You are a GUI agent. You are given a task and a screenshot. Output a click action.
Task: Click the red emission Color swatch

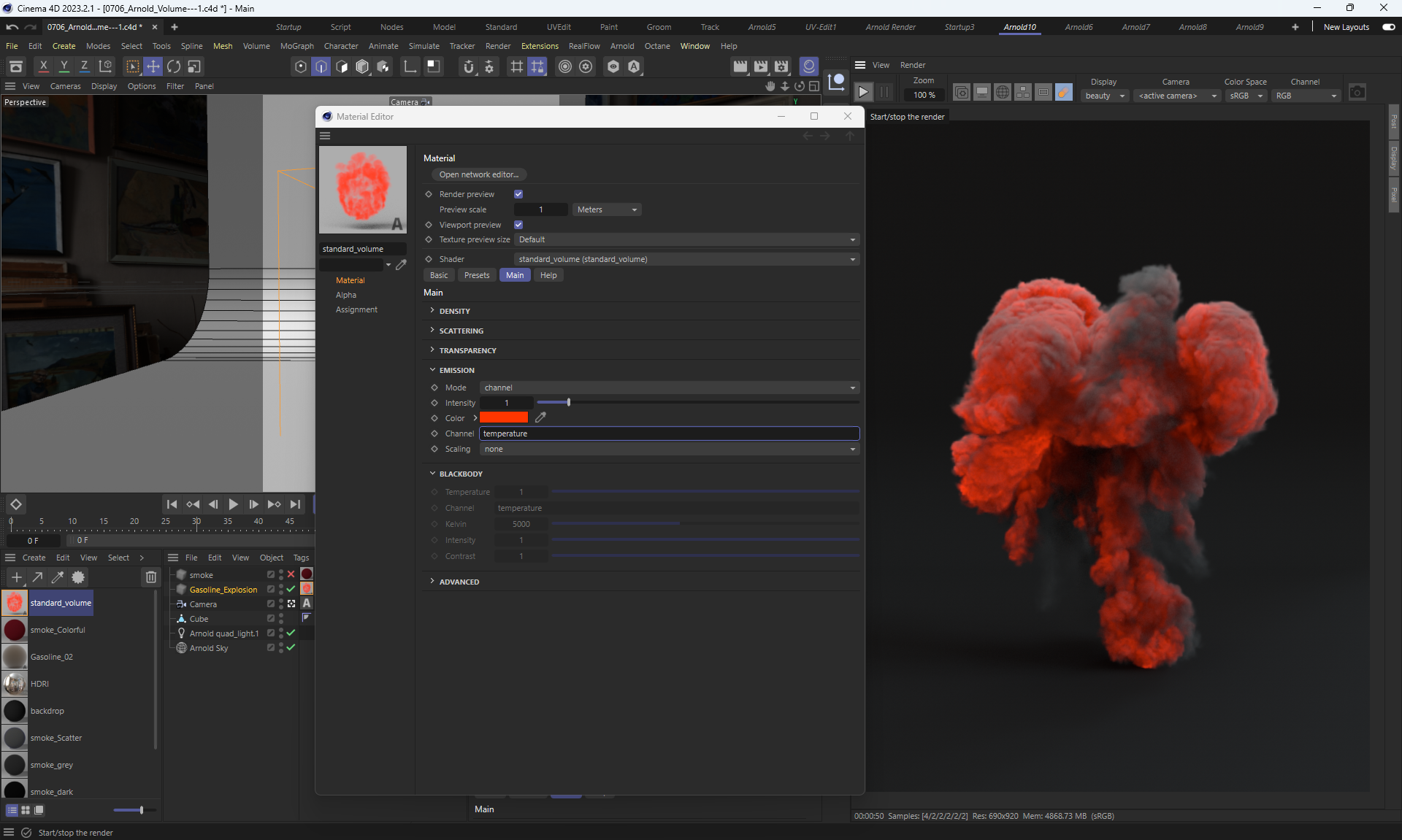[x=503, y=417]
